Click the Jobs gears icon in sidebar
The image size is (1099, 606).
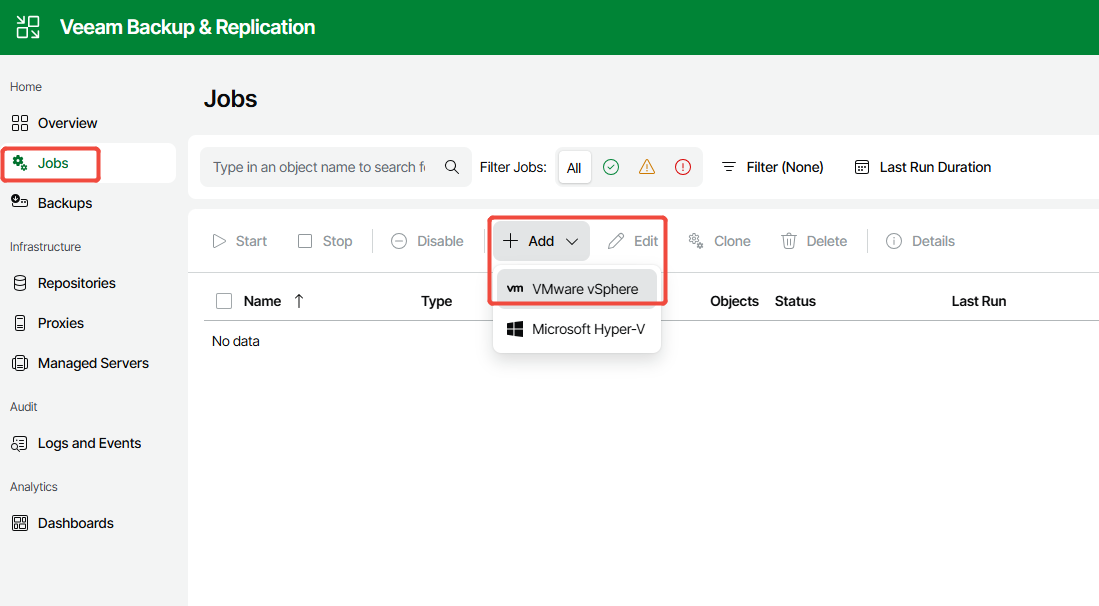coord(20,163)
